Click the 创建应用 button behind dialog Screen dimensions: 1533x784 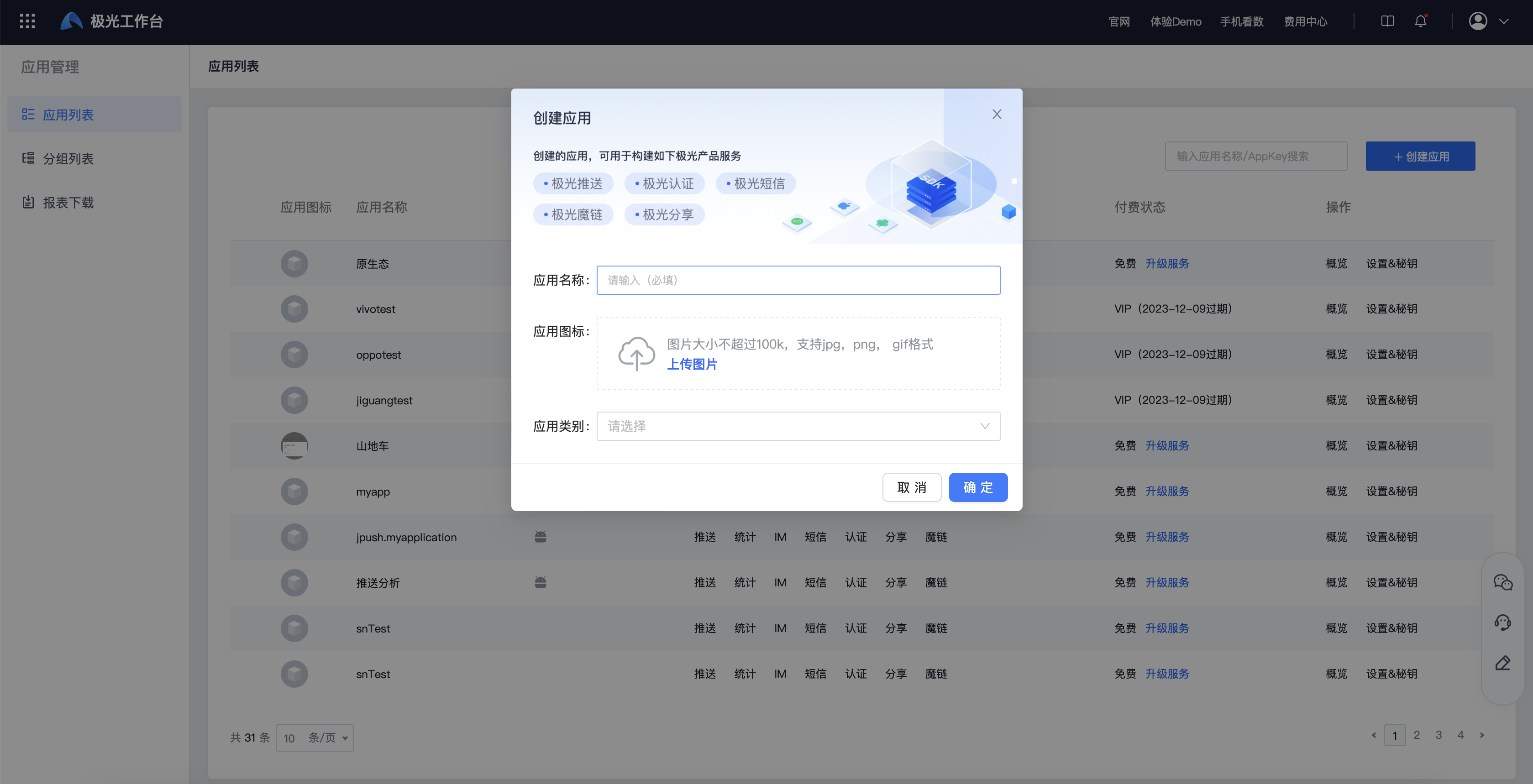(1420, 157)
